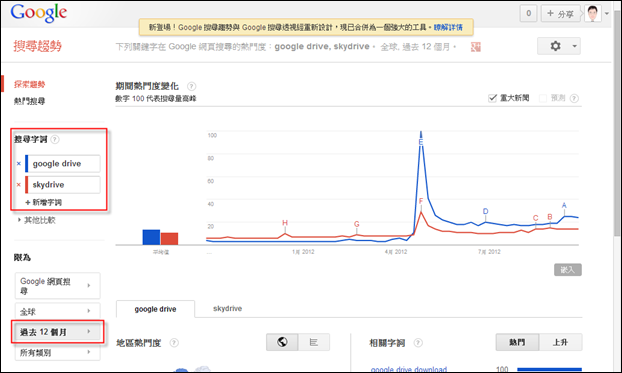Click news marker A on chart
This screenshot has width=622, height=373.
[x=564, y=206]
